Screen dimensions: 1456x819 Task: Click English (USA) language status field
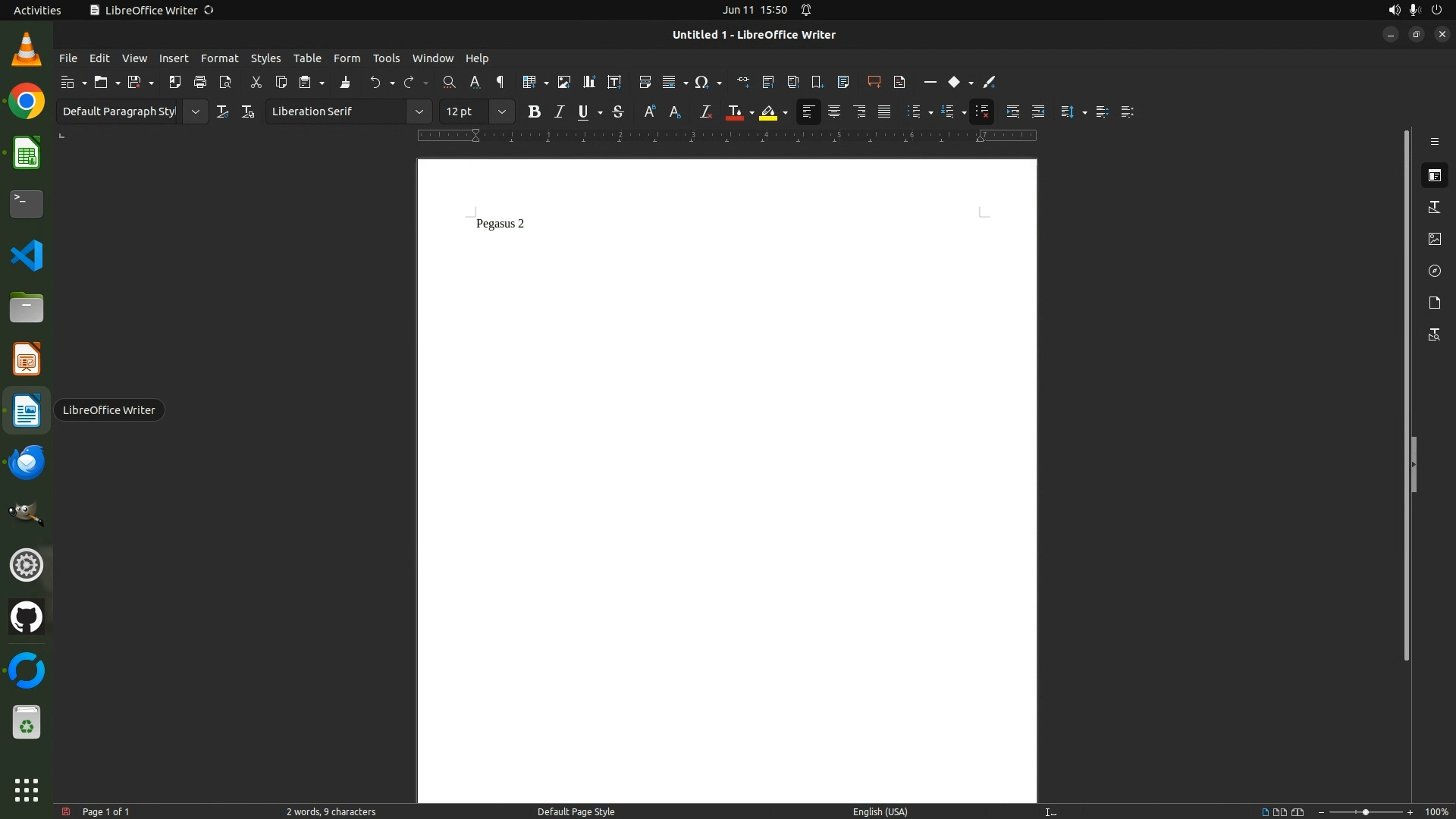pyautogui.click(x=880, y=811)
